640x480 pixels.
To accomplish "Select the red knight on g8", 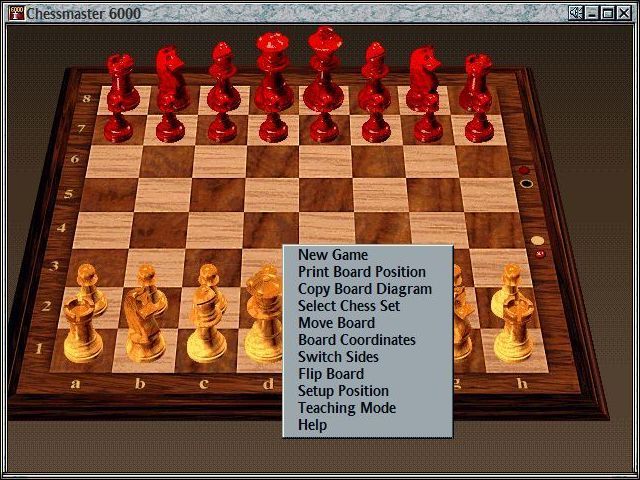I will pyautogui.click(x=426, y=80).
